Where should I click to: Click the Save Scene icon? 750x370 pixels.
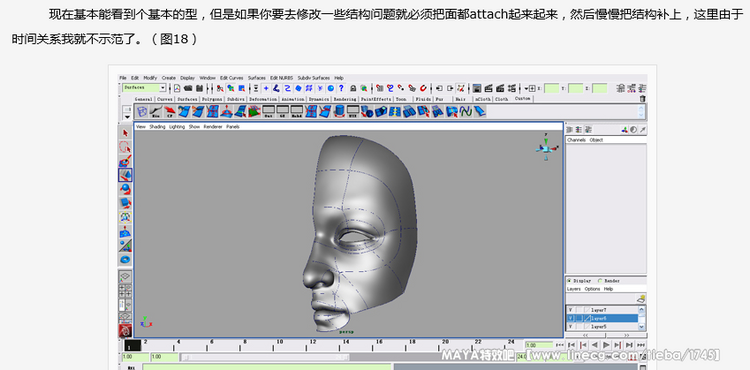click(199, 88)
